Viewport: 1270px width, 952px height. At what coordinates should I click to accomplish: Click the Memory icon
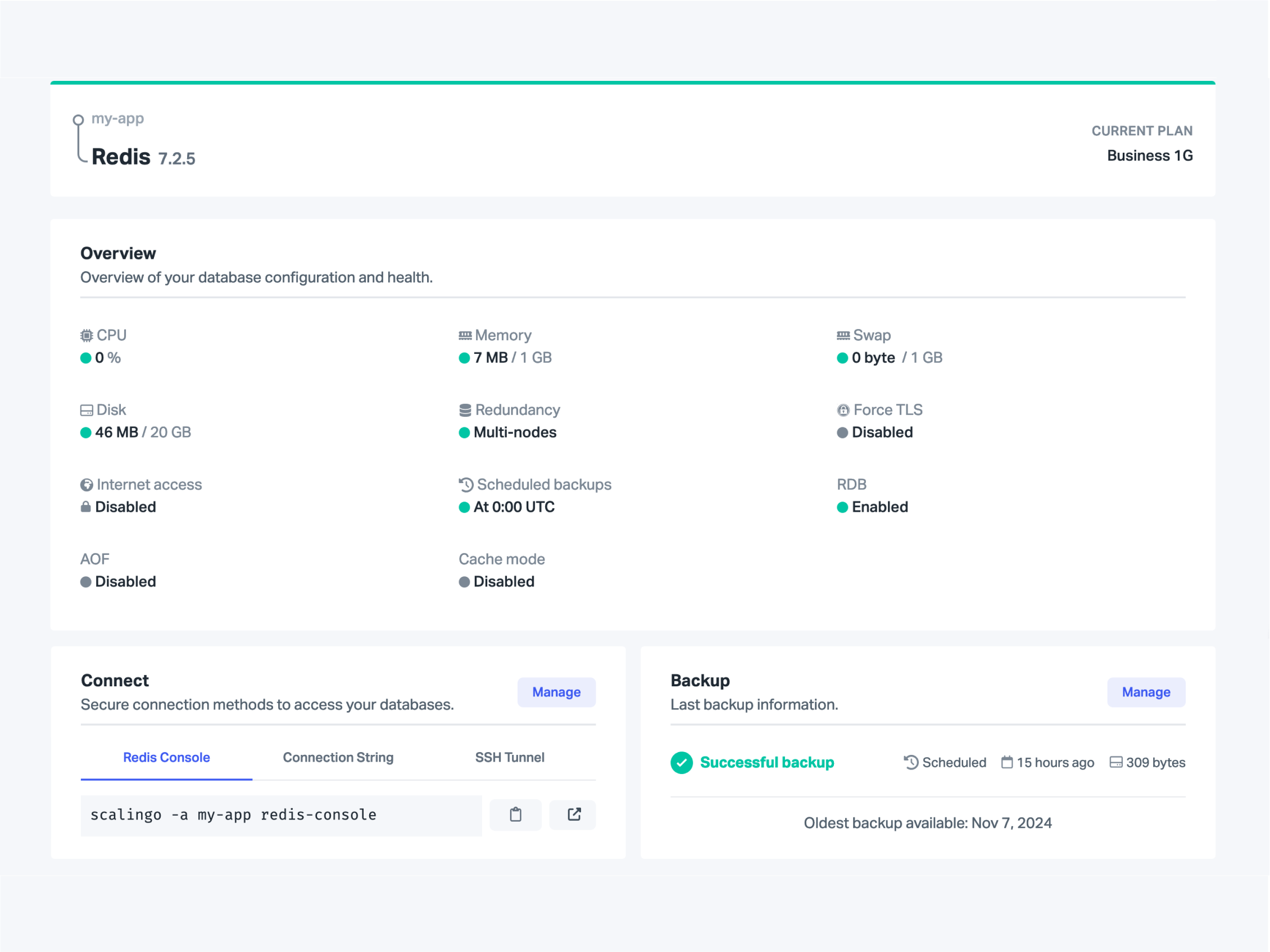click(x=465, y=335)
